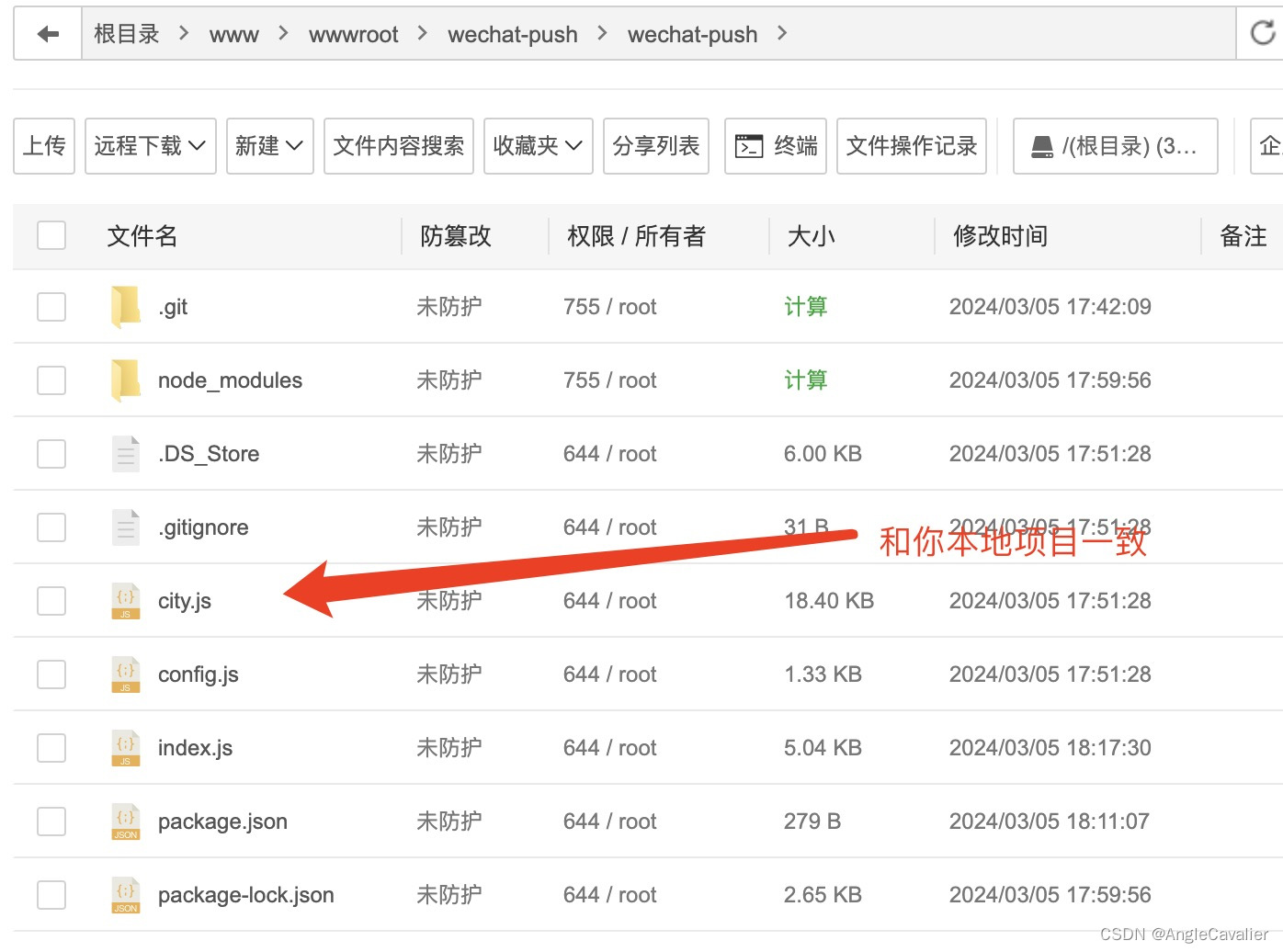Check the config.js row checkbox

pyautogui.click(x=51, y=674)
